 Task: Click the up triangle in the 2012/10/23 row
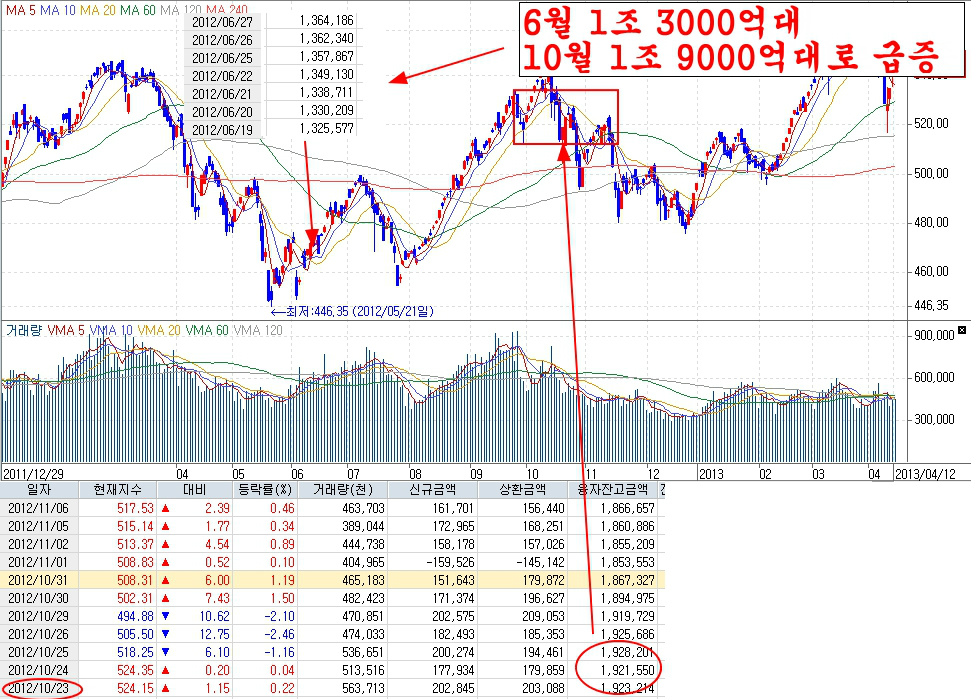pos(165,688)
